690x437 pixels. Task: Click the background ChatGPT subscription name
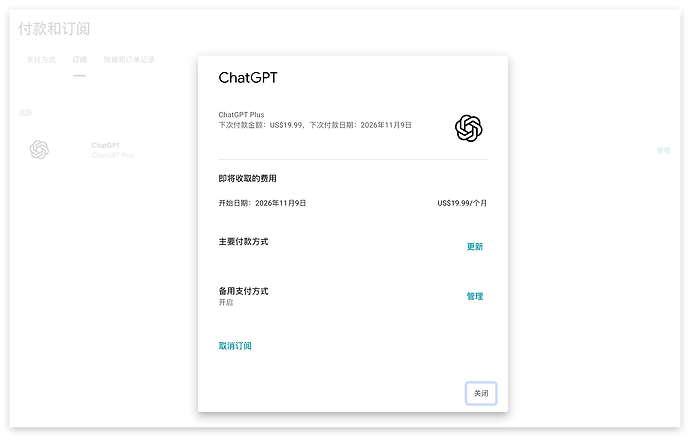coord(106,145)
